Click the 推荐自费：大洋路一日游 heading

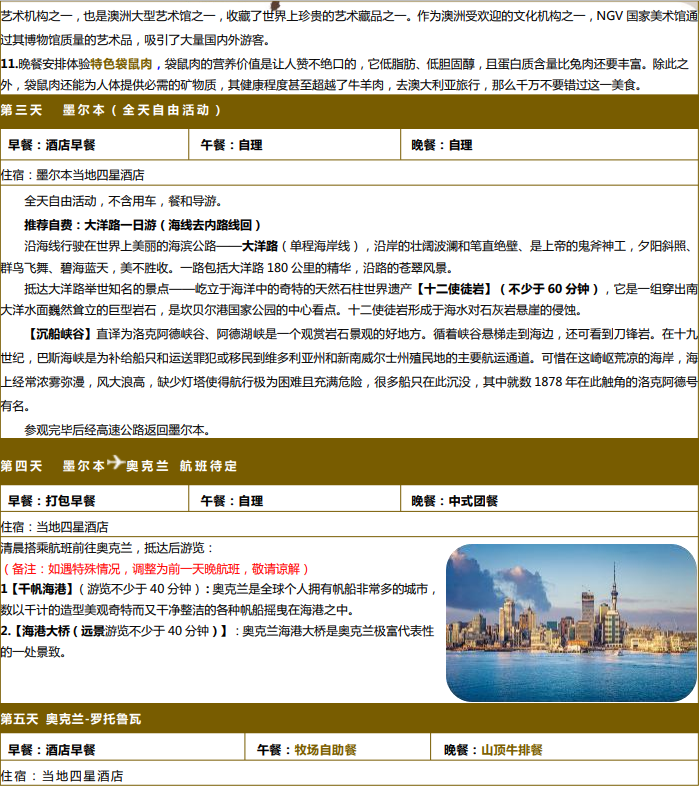coord(142,225)
